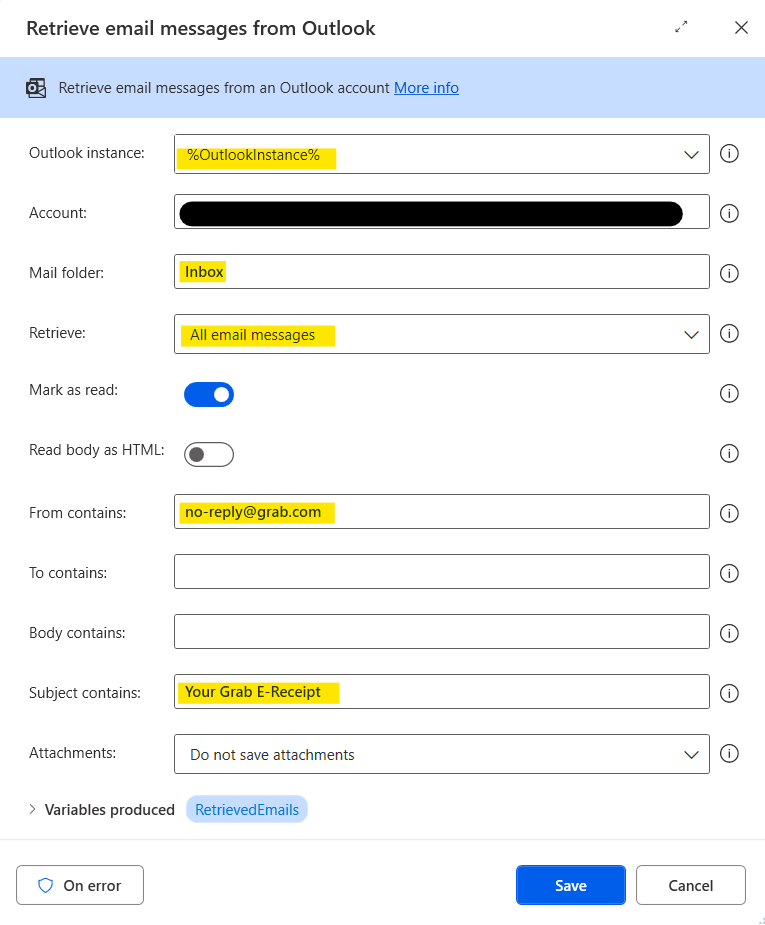Open the Attachments dropdown
The width and height of the screenshot is (765, 925).
[x=441, y=754]
